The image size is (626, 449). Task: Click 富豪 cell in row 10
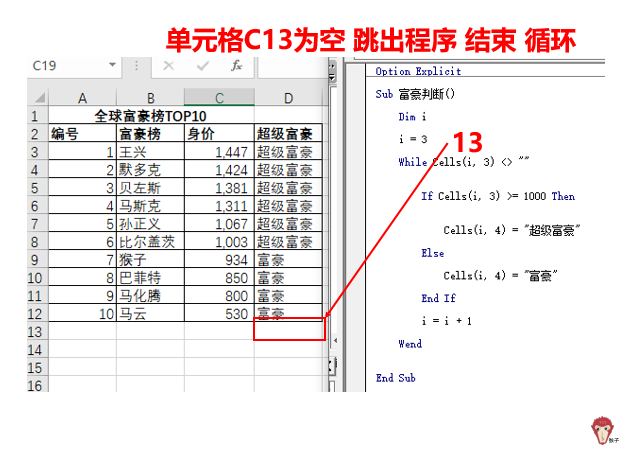[288, 278]
